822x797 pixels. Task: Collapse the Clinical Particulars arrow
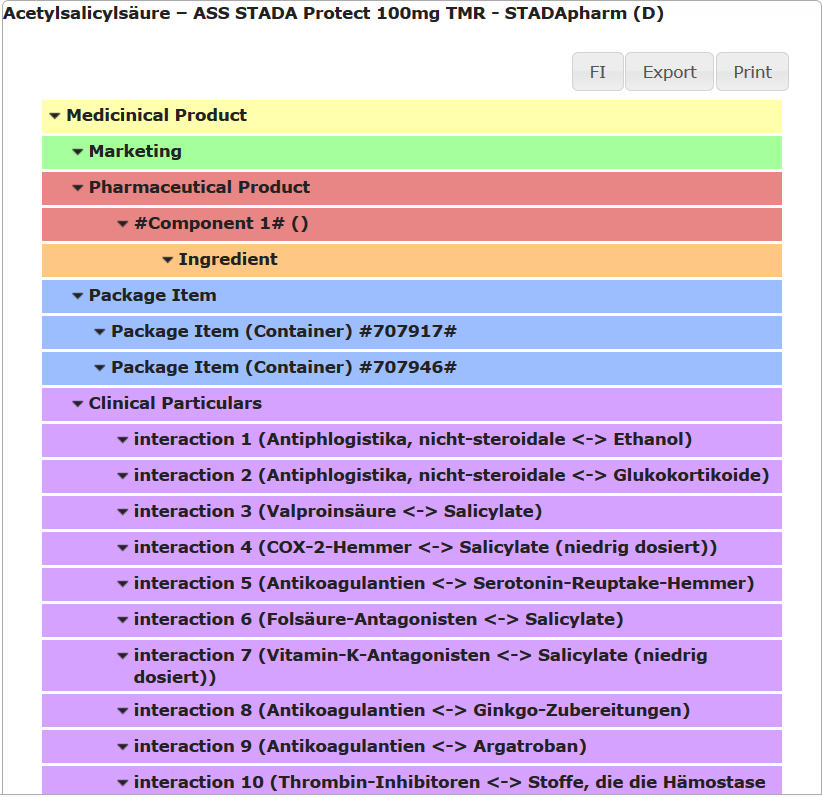78,404
